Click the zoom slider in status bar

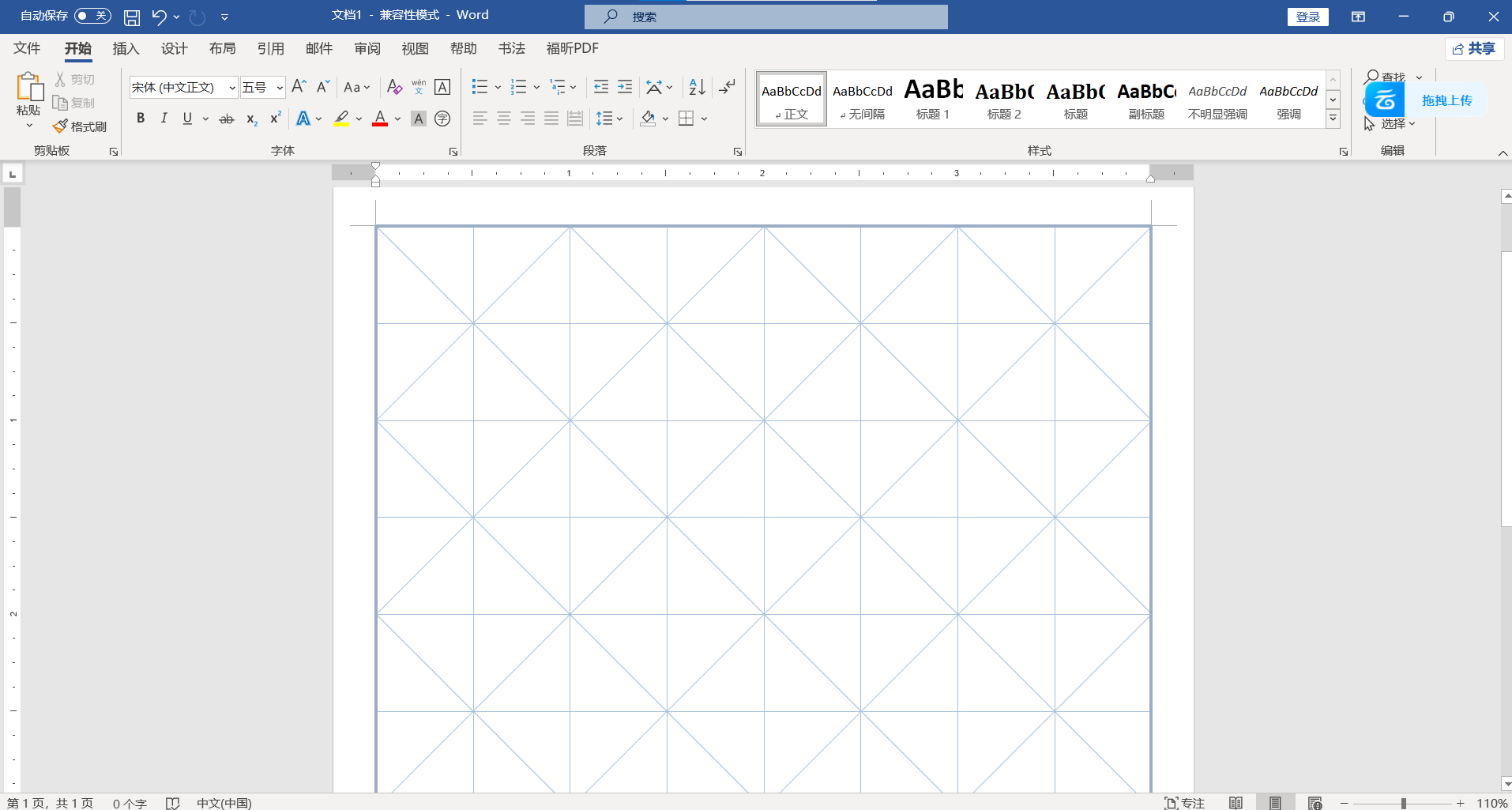tap(1403, 803)
